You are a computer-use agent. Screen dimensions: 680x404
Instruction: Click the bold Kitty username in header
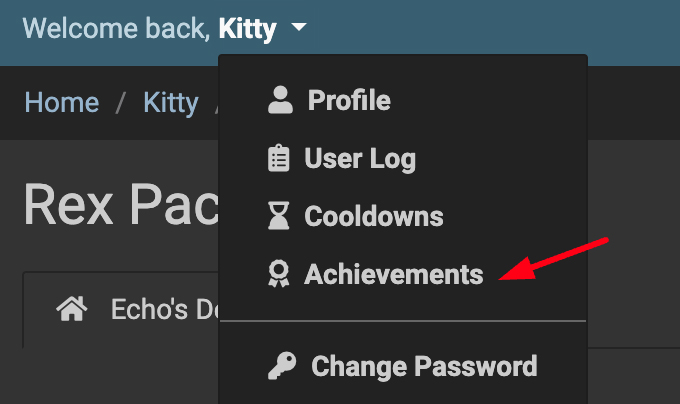point(247,29)
